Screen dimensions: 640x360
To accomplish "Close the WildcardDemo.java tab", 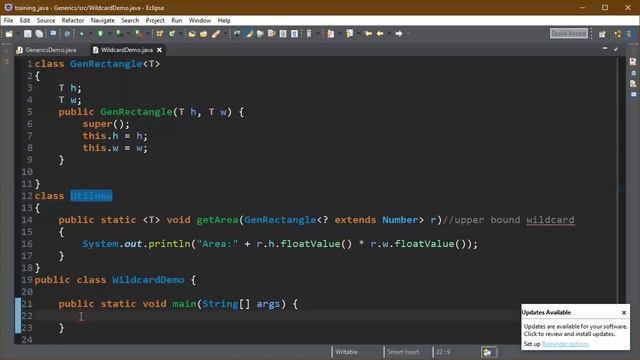I will (160, 50).
